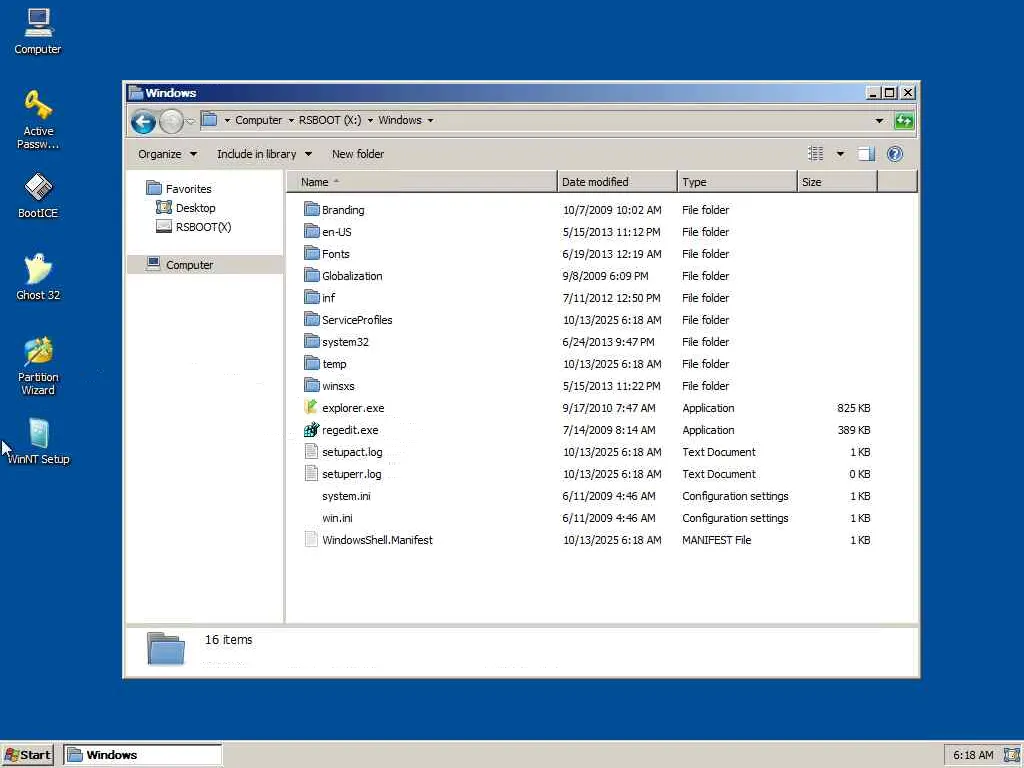The width and height of the screenshot is (1024, 768).
Task: Select the Partition Wizard desktop icon
Action: point(38,366)
